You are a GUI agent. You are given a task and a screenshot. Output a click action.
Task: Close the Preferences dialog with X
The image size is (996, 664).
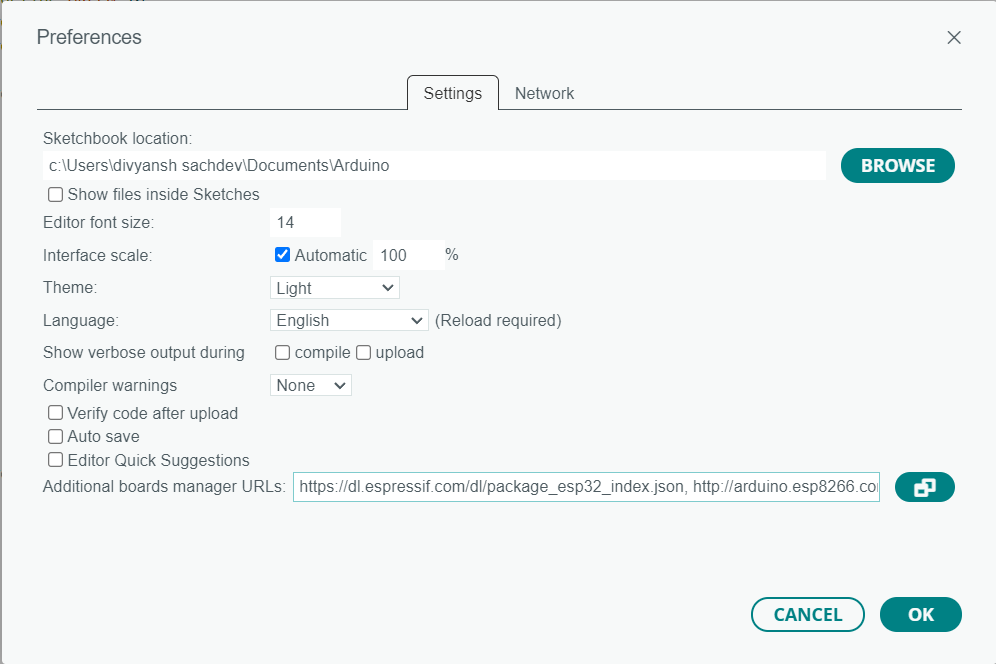pos(954,38)
